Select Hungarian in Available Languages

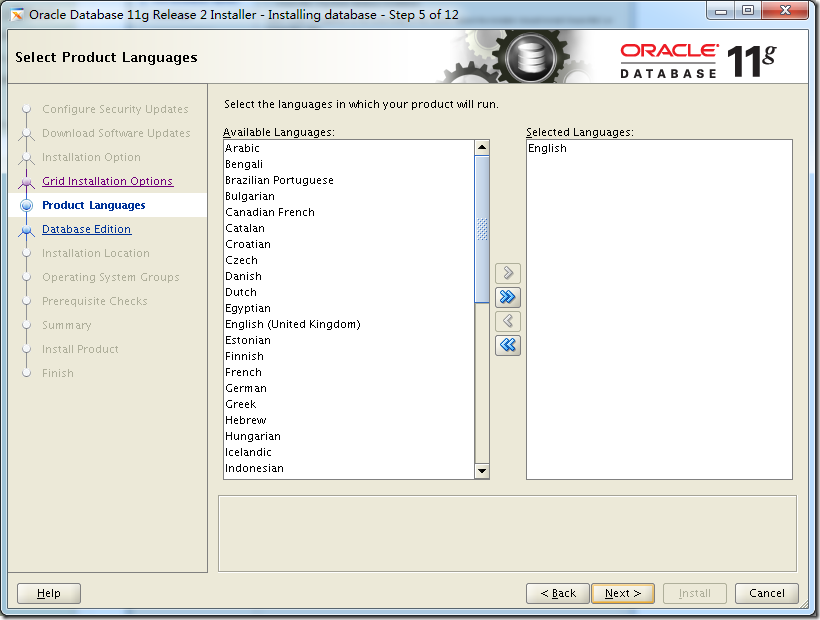click(348, 436)
